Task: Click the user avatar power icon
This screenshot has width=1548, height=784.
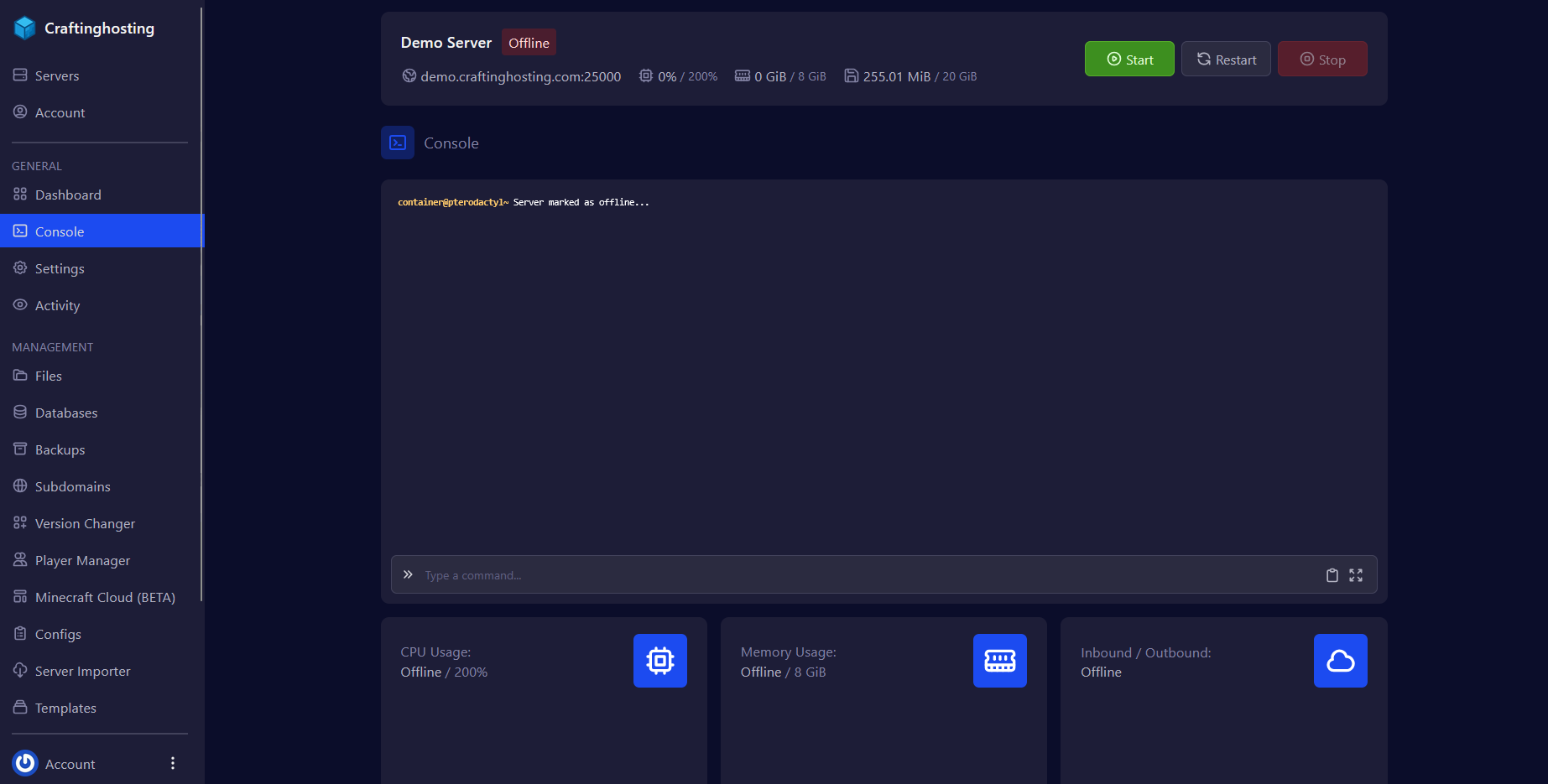Action: [x=25, y=763]
